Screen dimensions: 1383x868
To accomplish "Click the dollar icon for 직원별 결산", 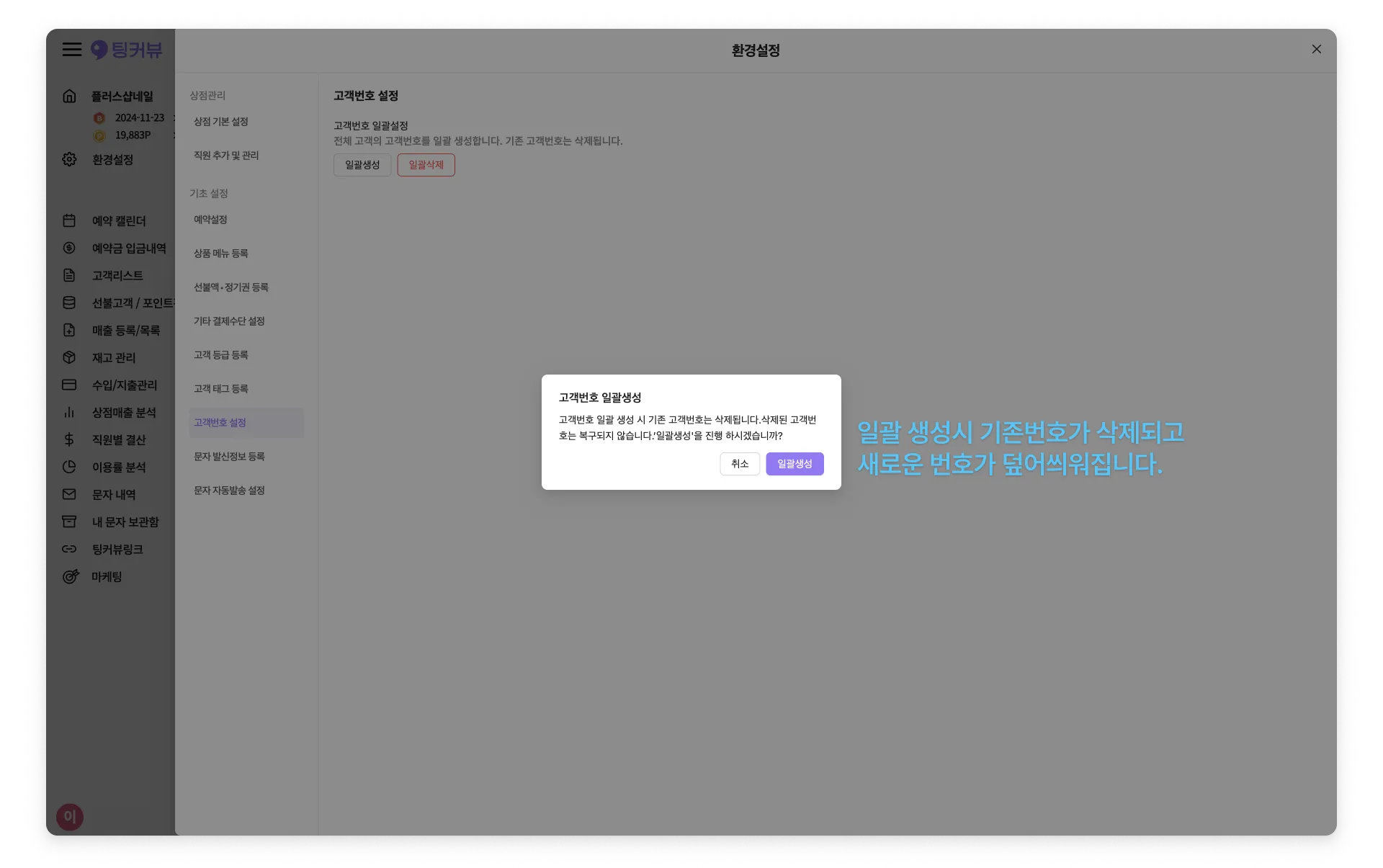I will pyautogui.click(x=69, y=439).
